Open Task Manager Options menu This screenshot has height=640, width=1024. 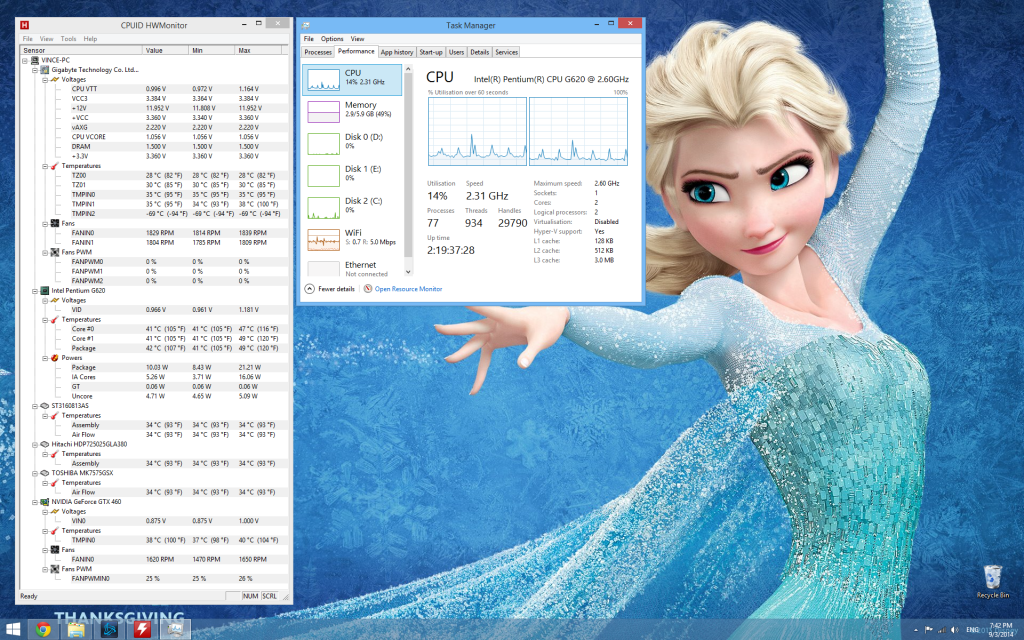coord(332,39)
